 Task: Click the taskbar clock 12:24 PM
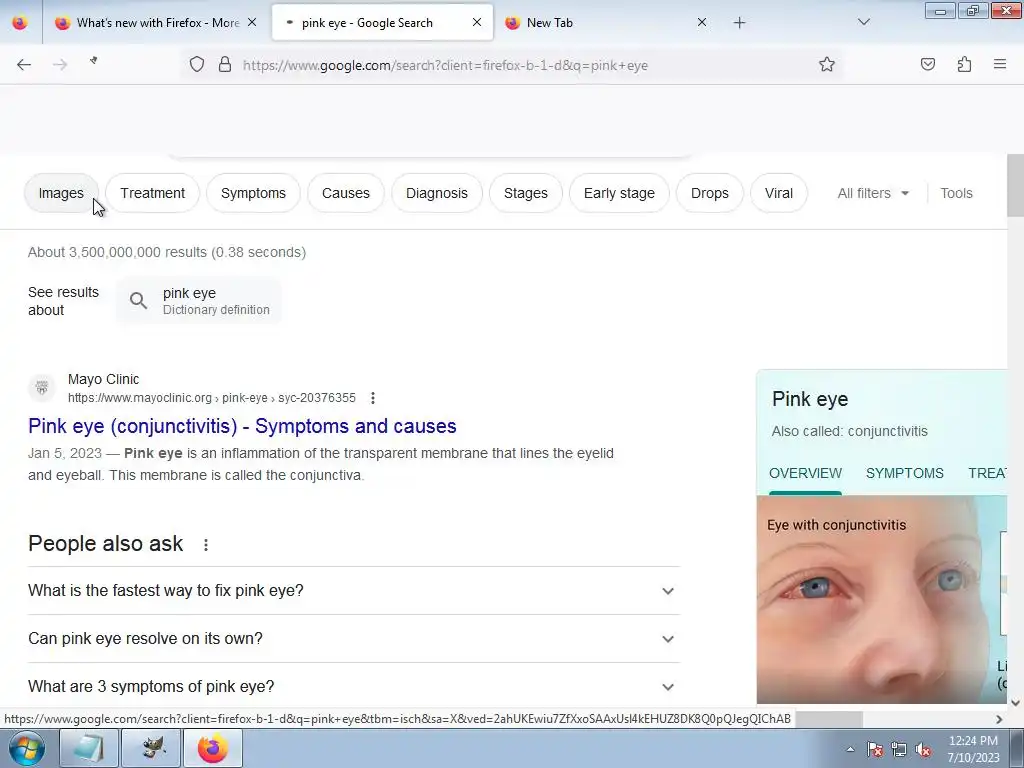(x=973, y=749)
